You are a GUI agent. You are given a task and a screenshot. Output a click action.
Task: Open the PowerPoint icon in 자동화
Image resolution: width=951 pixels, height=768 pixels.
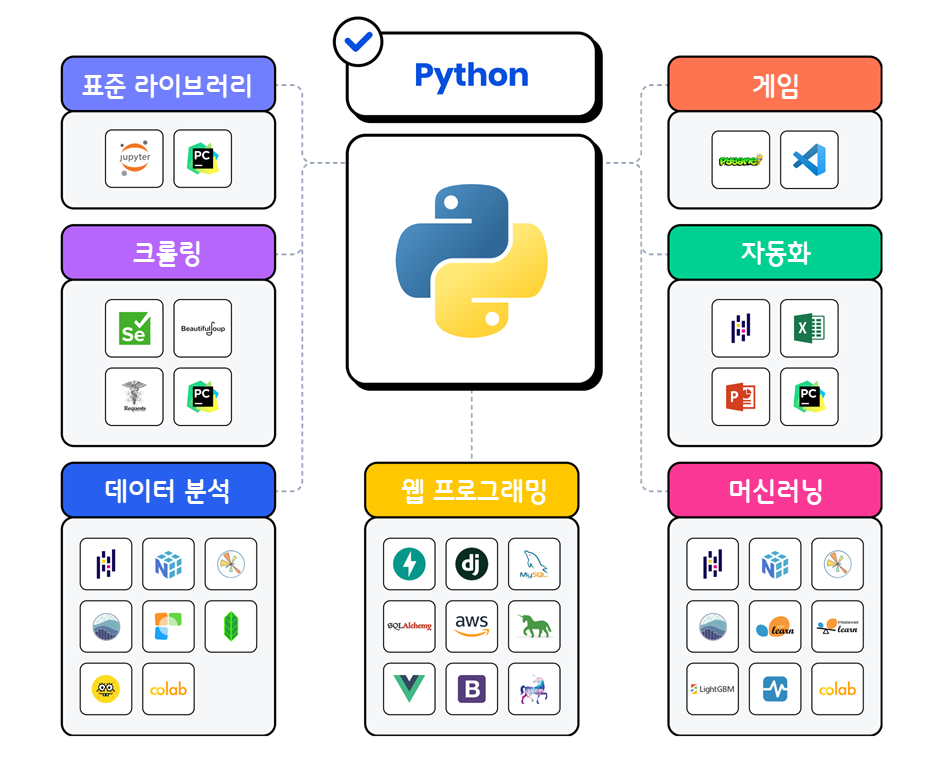(741, 397)
